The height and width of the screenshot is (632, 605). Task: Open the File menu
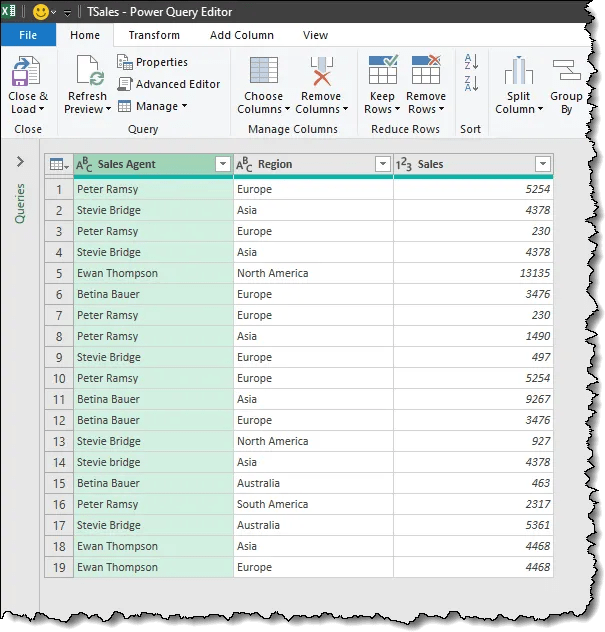(x=28, y=35)
